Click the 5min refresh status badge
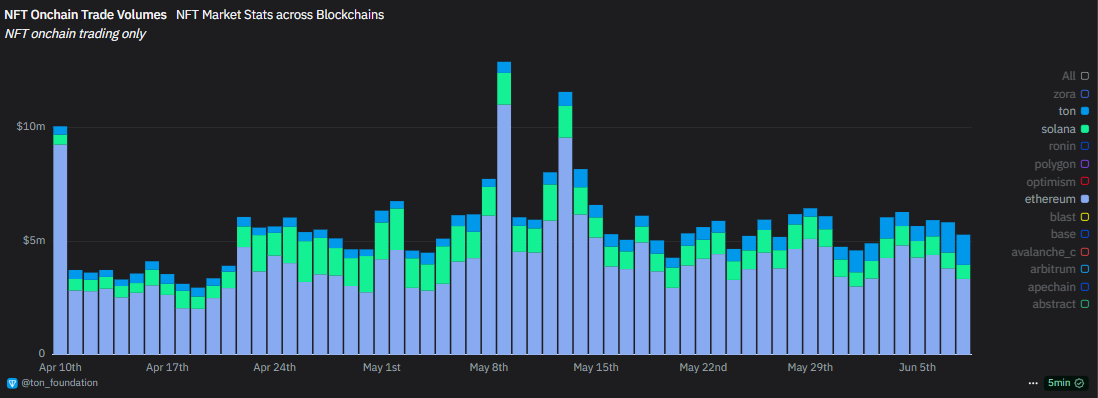Screen dimensions: 1098x398 tap(1065, 383)
